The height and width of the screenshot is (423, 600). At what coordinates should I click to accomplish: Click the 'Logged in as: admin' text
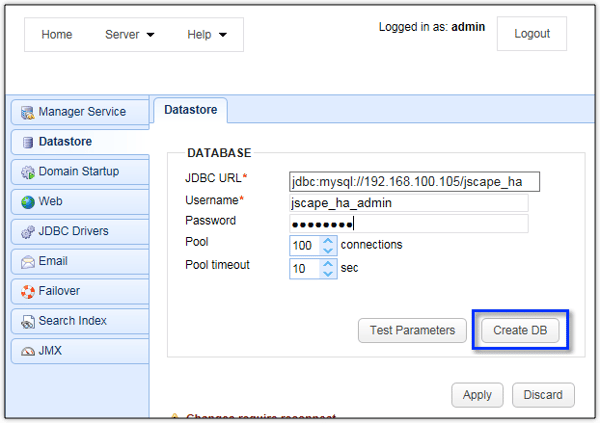tap(432, 27)
